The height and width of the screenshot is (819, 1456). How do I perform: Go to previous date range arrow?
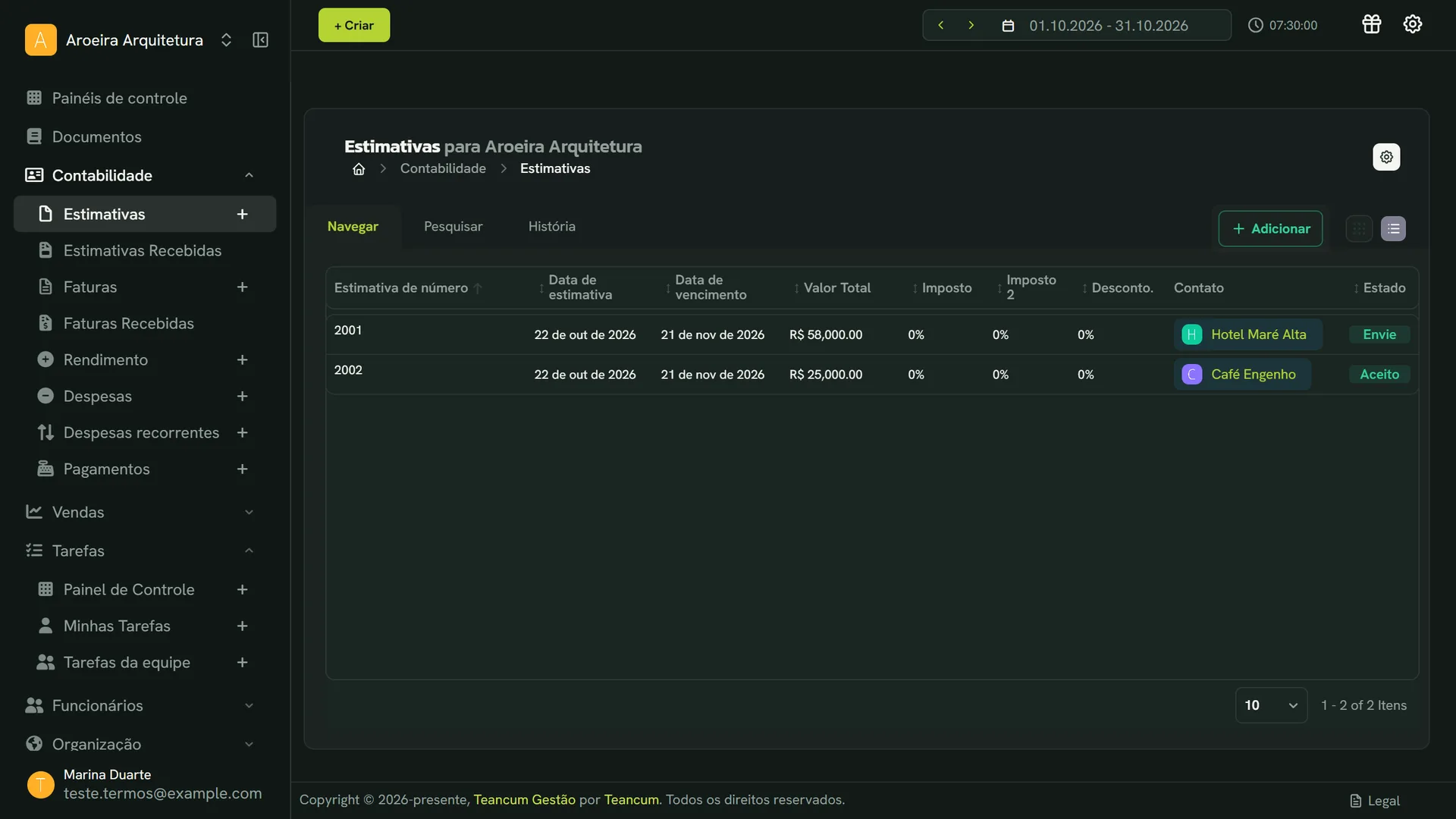(940, 25)
